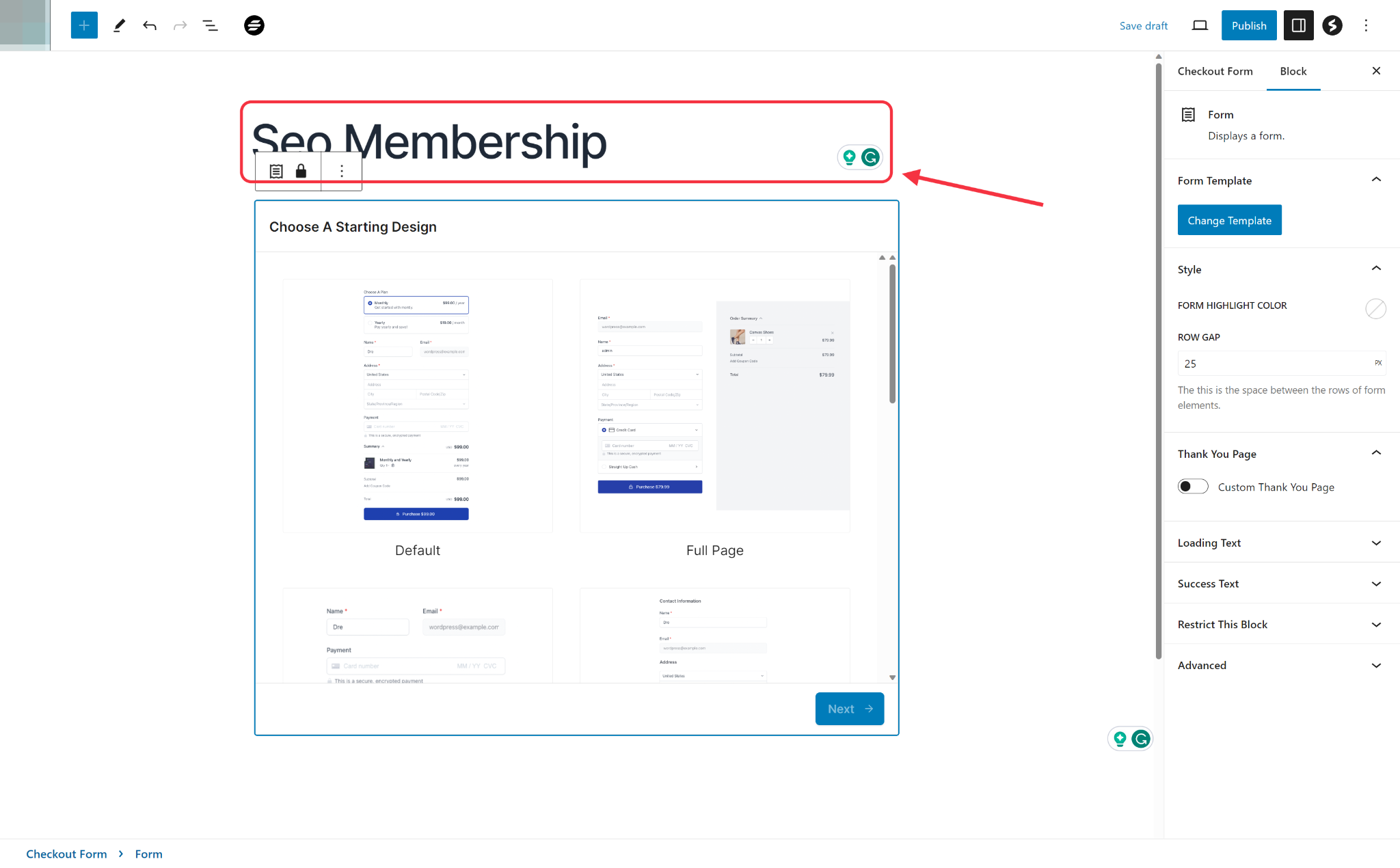1400x868 pixels.
Task: Click the Change Template button
Action: point(1229,220)
